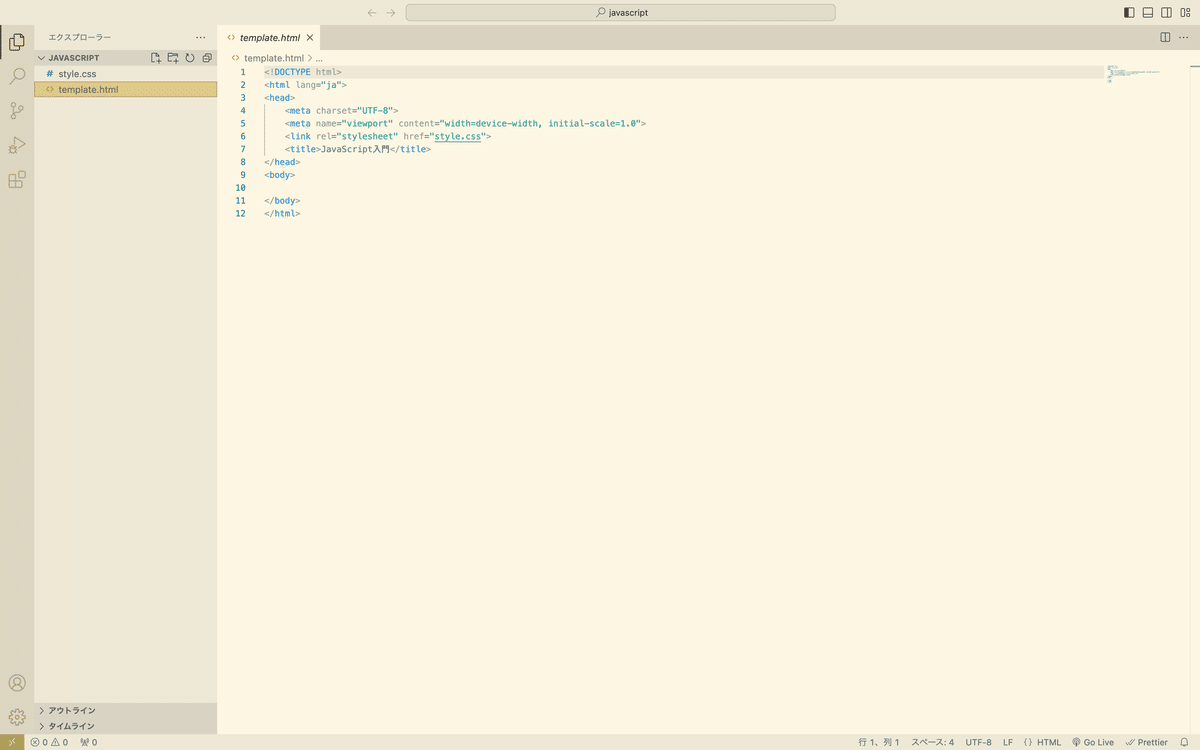This screenshot has height=750, width=1200.
Task: Change indentation via スペース: 4
Action: coord(932,742)
